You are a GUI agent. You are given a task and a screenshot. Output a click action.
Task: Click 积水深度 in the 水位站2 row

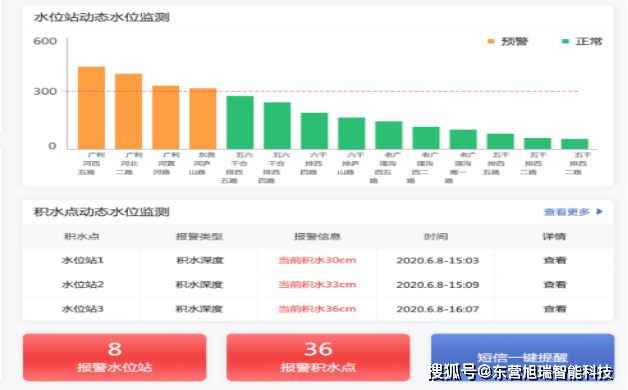point(199,285)
